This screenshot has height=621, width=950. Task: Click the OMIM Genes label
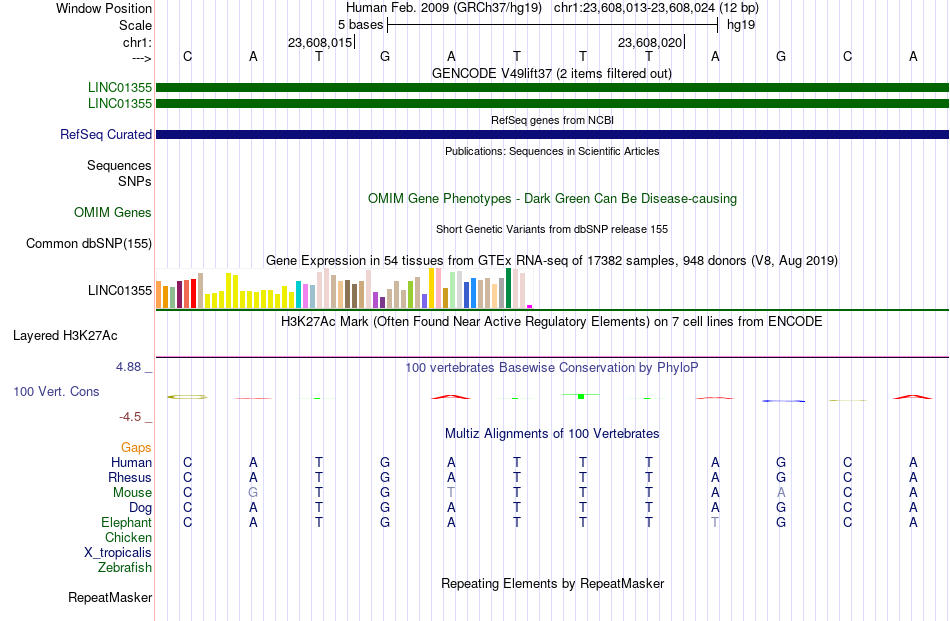pos(113,213)
